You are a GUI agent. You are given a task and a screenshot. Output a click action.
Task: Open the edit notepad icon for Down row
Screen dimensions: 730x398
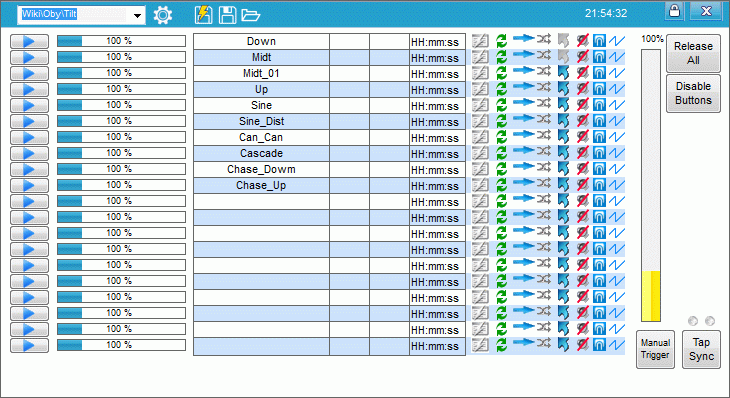click(x=480, y=41)
